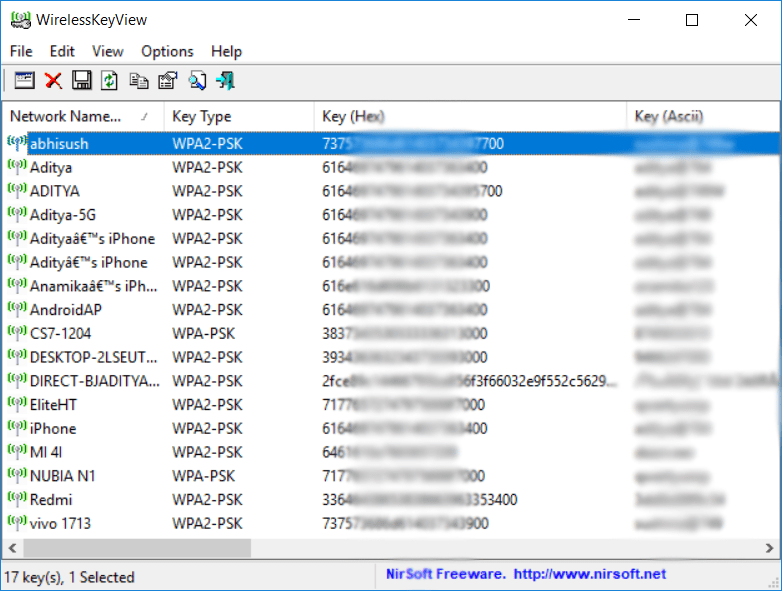The image size is (782, 591).
Task: Click the '17 key(s), 1 Selected' status text
Action: [x=69, y=577]
